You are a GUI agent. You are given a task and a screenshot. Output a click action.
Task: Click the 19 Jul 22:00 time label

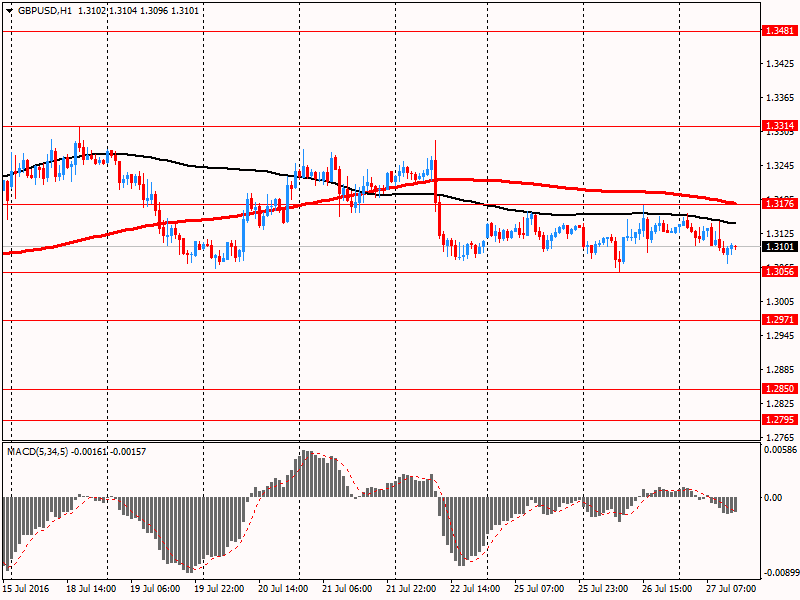pos(219,589)
